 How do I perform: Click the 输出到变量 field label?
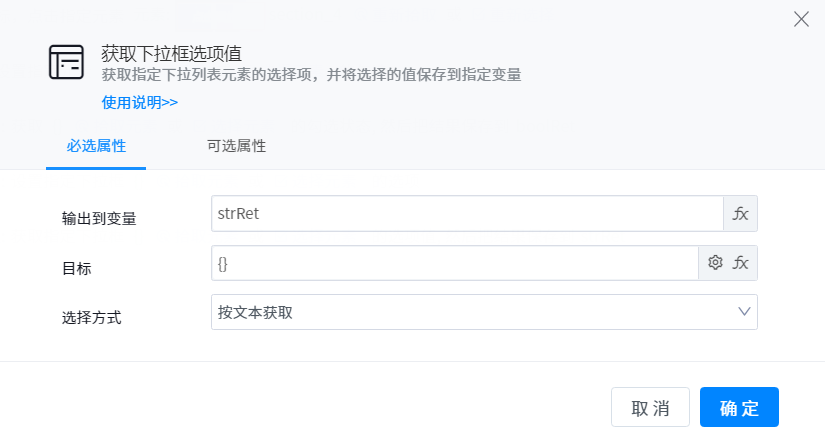click(x=99, y=219)
